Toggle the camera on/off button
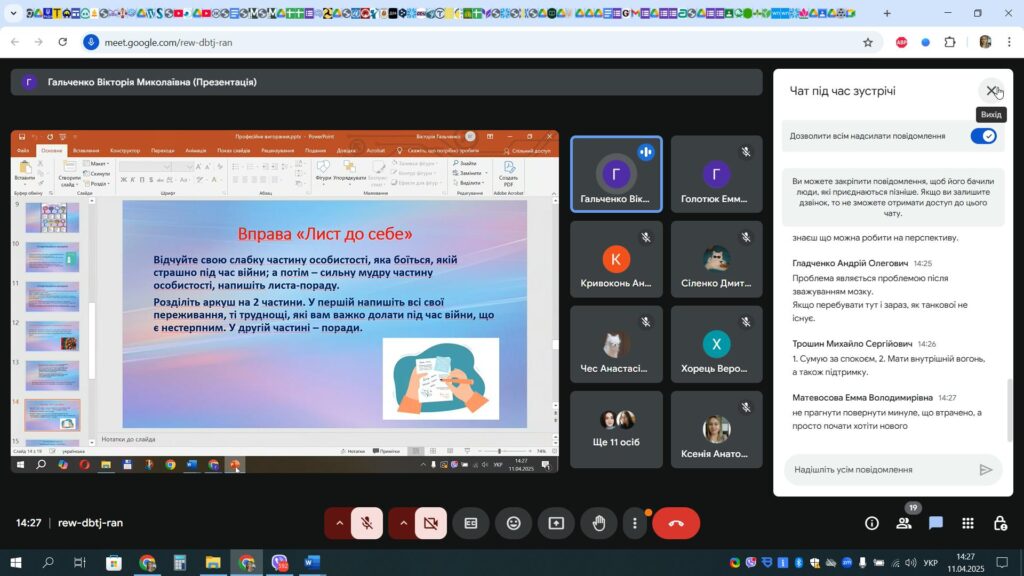The width and height of the screenshot is (1024, 576). (431, 523)
